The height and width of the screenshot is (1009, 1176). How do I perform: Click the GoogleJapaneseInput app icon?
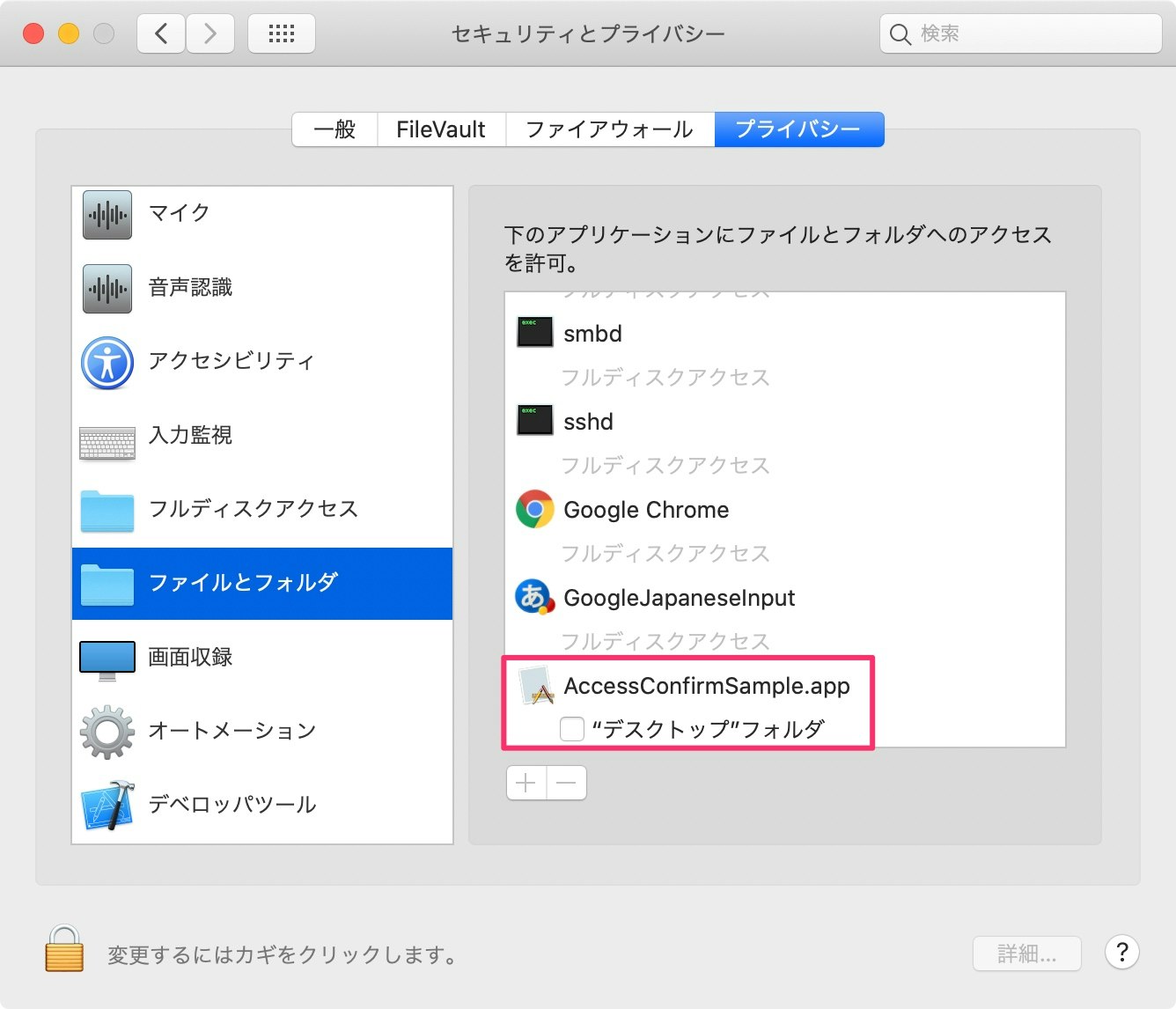pyautogui.click(x=535, y=597)
